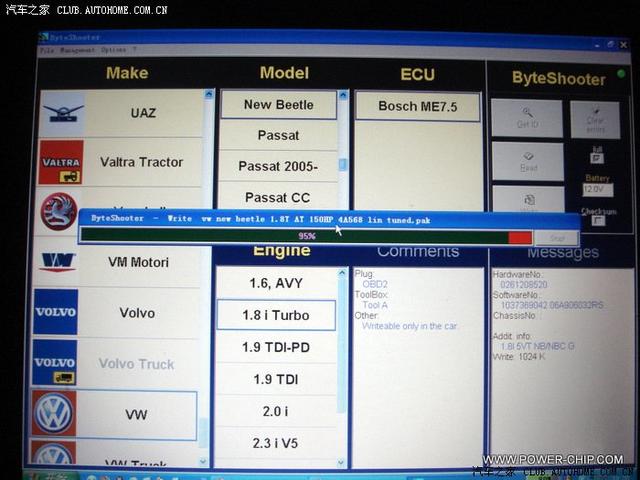Open the Options menu
The width and height of the screenshot is (640, 480).
(x=113, y=50)
